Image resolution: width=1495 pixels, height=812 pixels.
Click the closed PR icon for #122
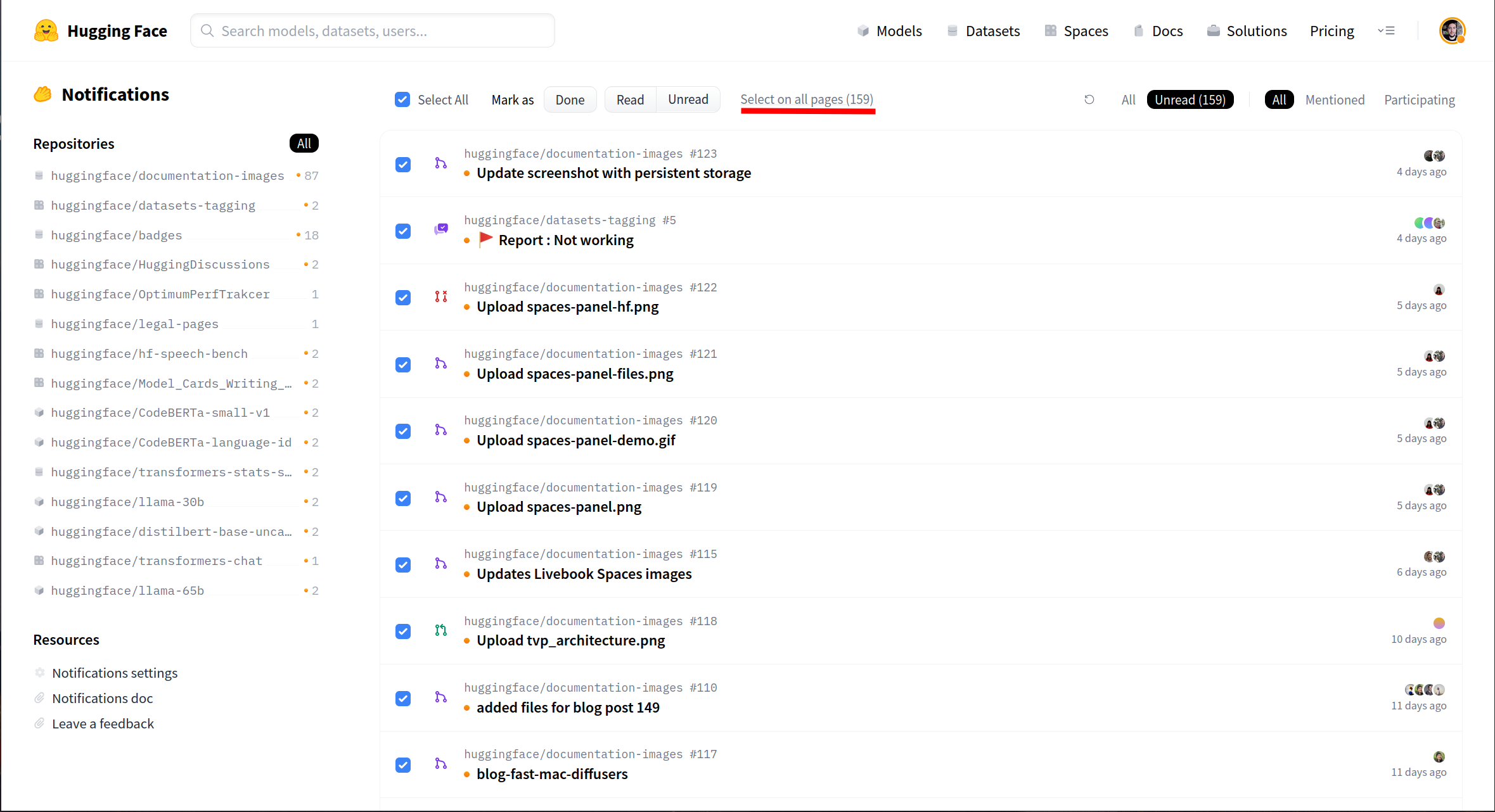click(440, 296)
